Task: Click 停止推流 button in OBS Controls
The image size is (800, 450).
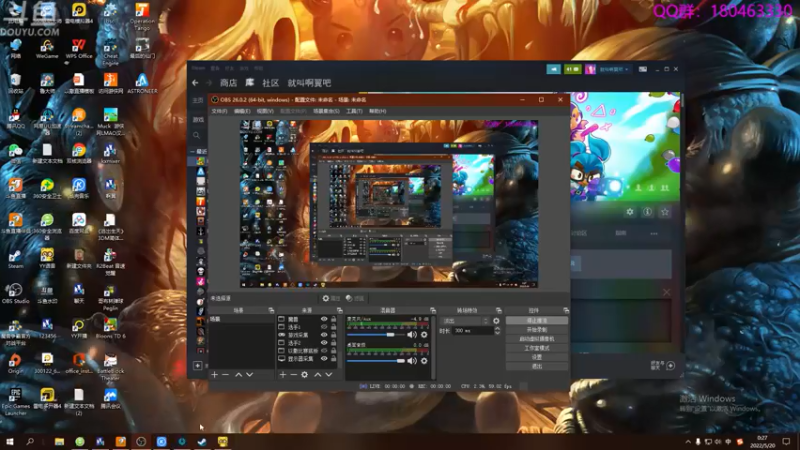Action: pyautogui.click(x=537, y=320)
